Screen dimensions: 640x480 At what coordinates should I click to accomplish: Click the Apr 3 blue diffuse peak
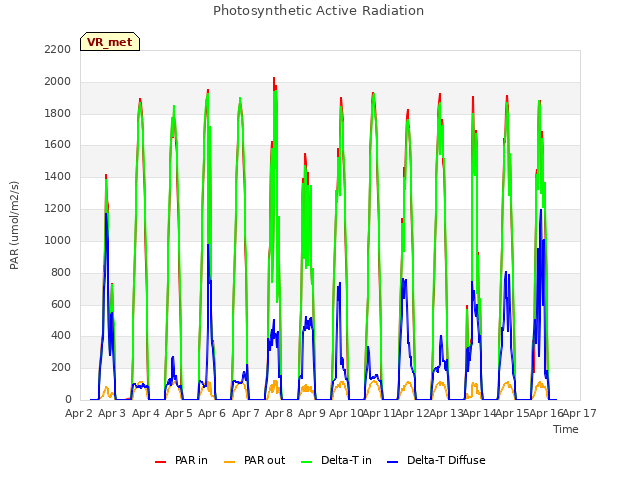click(x=106, y=215)
